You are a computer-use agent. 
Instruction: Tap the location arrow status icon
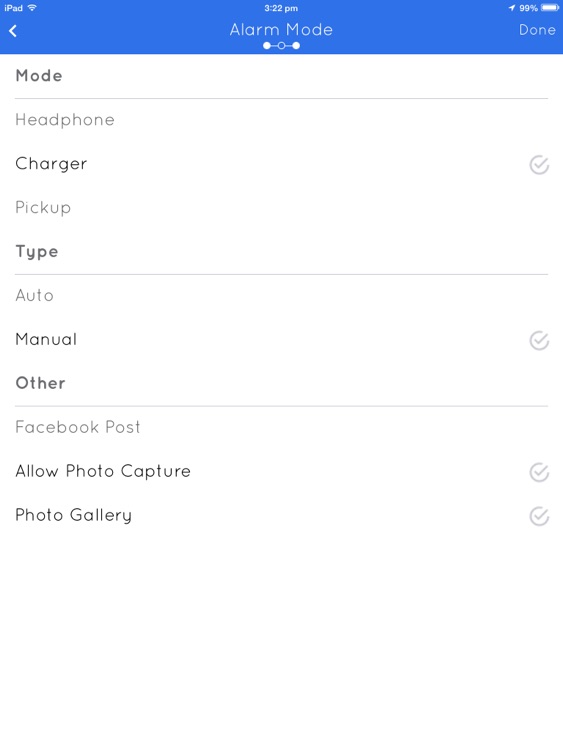[512, 8]
